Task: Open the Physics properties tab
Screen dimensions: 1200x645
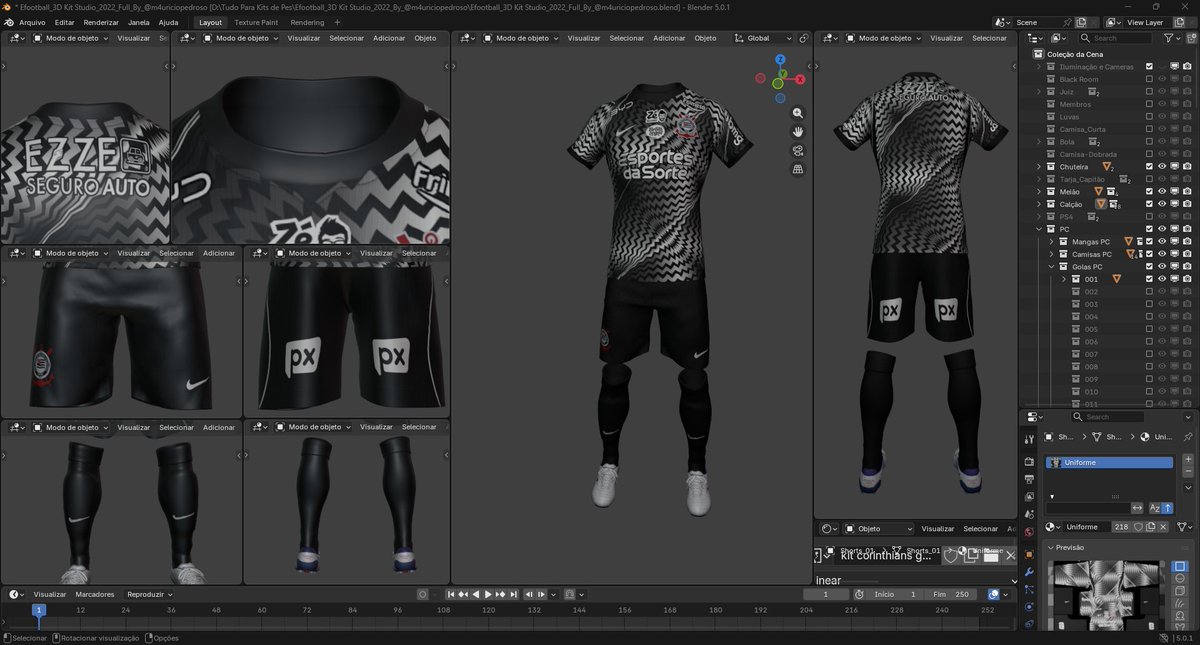Action: coord(1029,607)
